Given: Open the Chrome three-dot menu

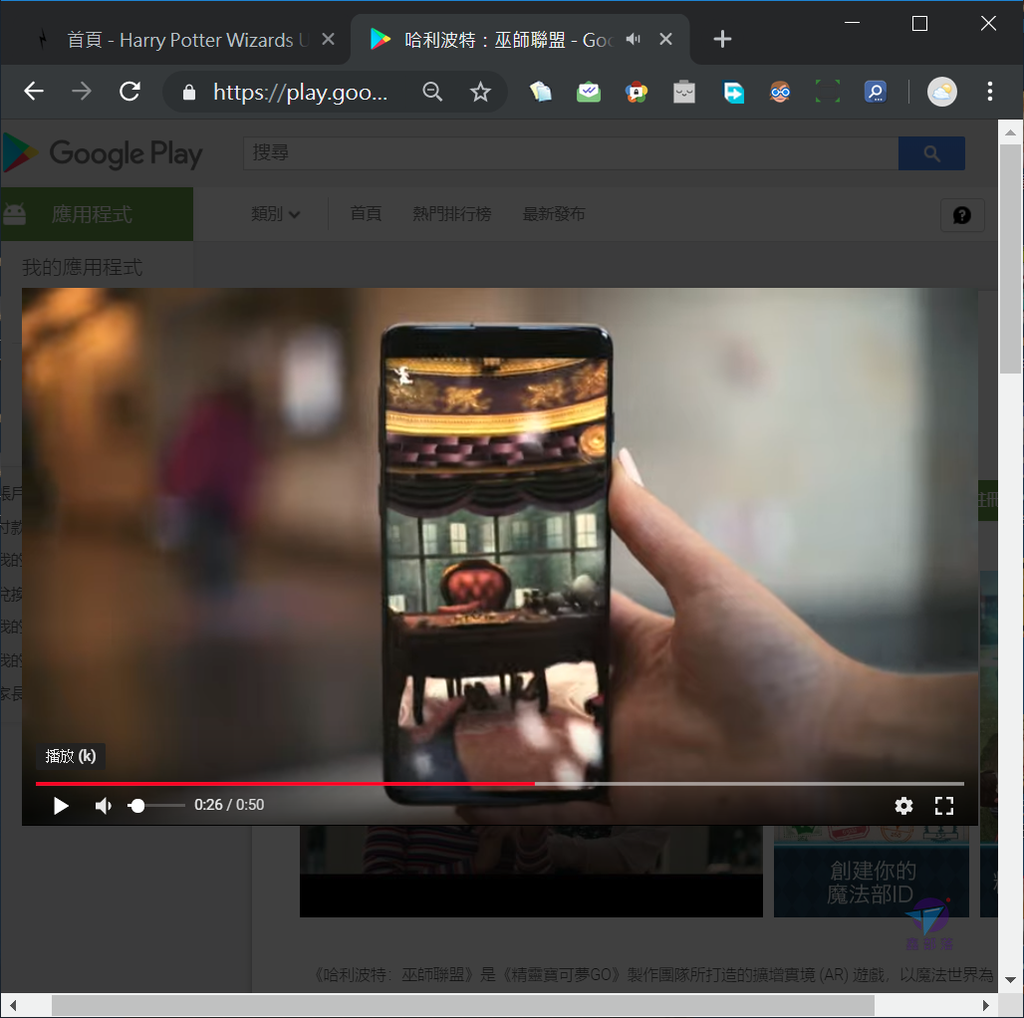Looking at the screenshot, I should tap(990, 91).
